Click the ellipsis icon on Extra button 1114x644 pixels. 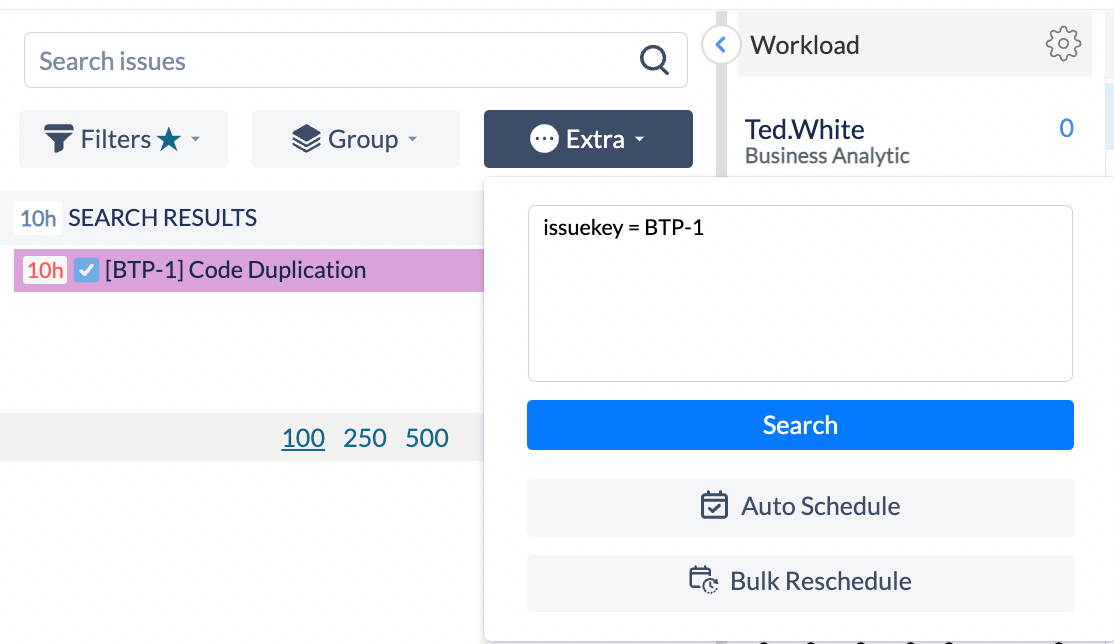[544, 139]
